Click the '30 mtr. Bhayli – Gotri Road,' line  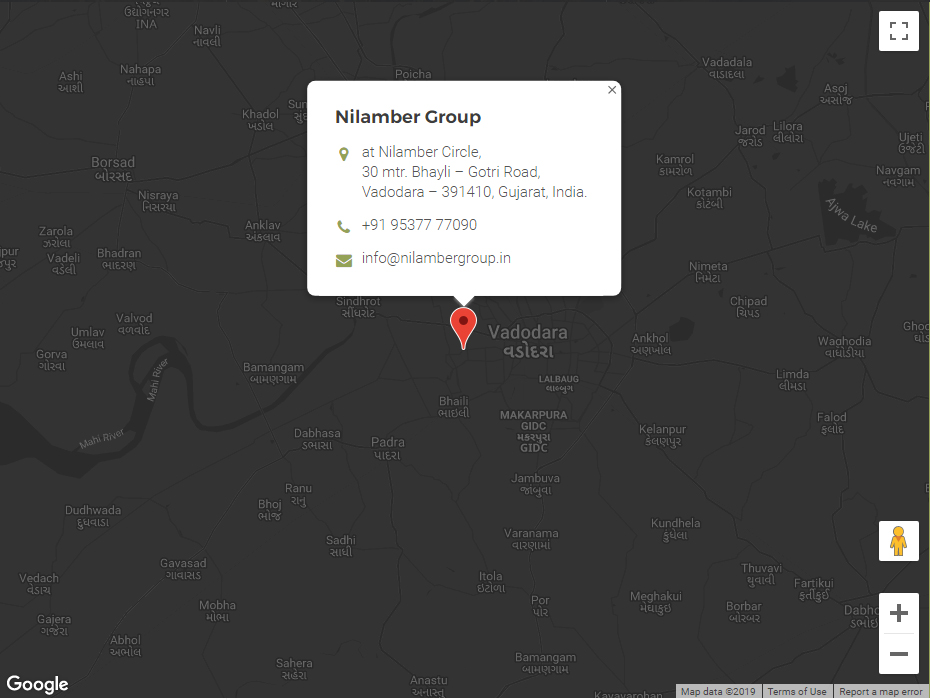click(451, 172)
